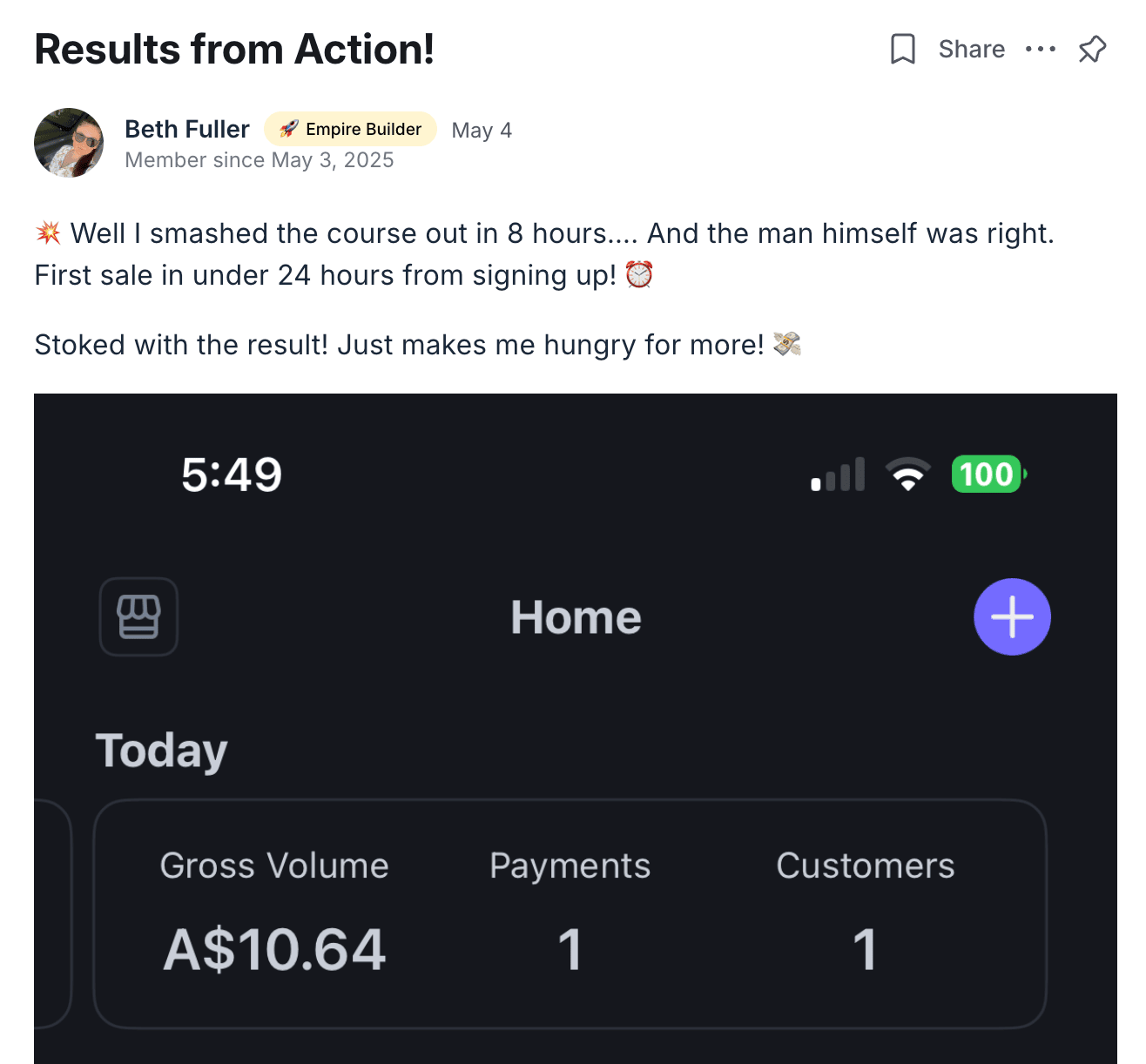Click the green battery 100 indicator
Screen dimensions: 1146x1064
click(988, 475)
